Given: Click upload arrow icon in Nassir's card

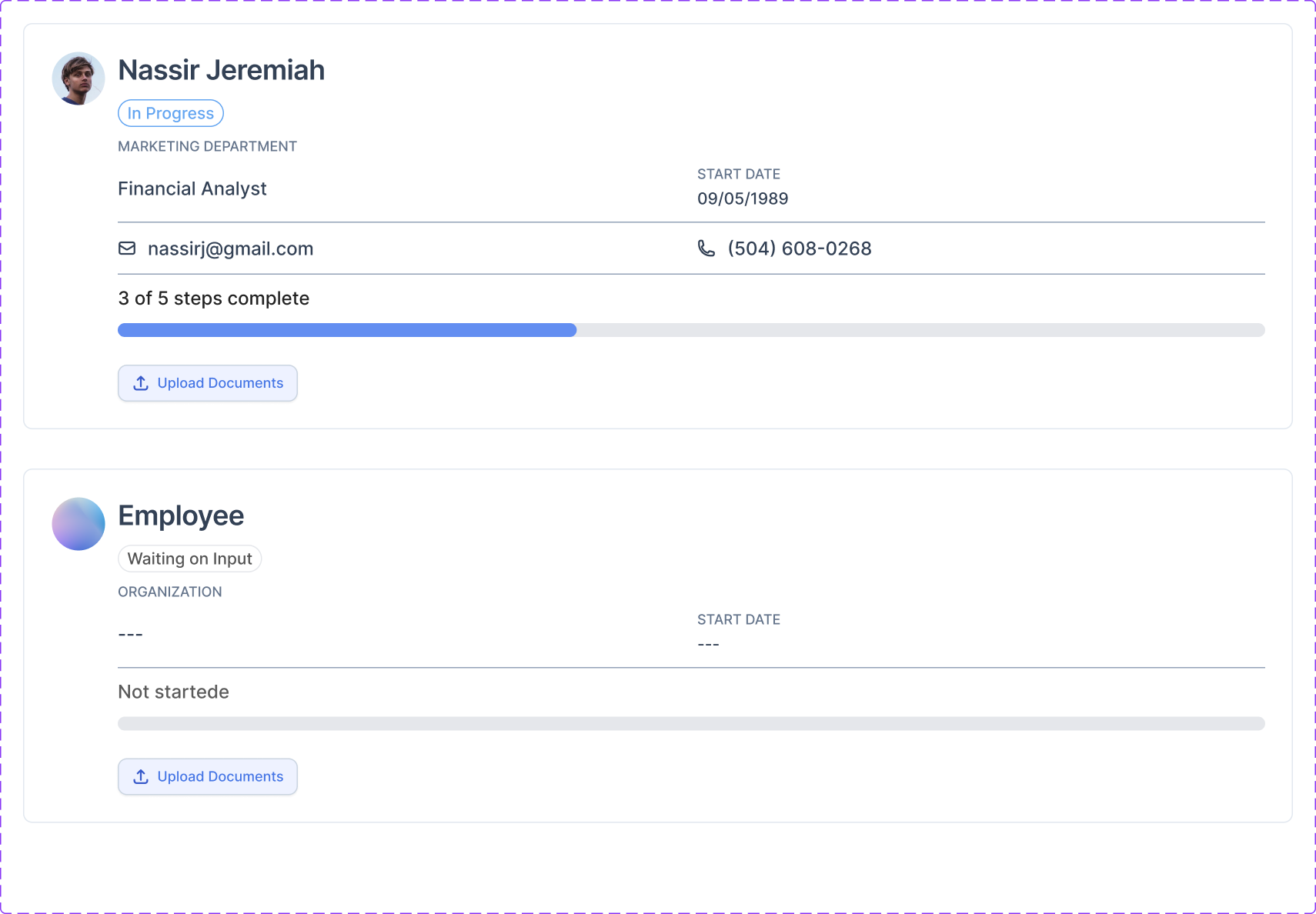Looking at the screenshot, I should pyautogui.click(x=141, y=383).
